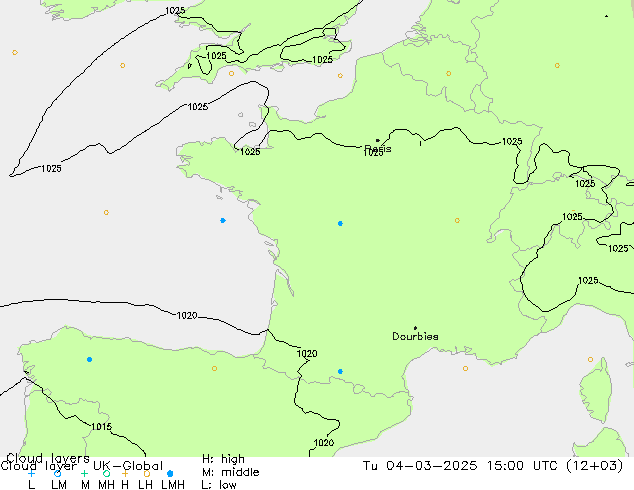This screenshot has width=634, height=490.
Task: Click the 'M: middle' legend text
Action: (230, 472)
